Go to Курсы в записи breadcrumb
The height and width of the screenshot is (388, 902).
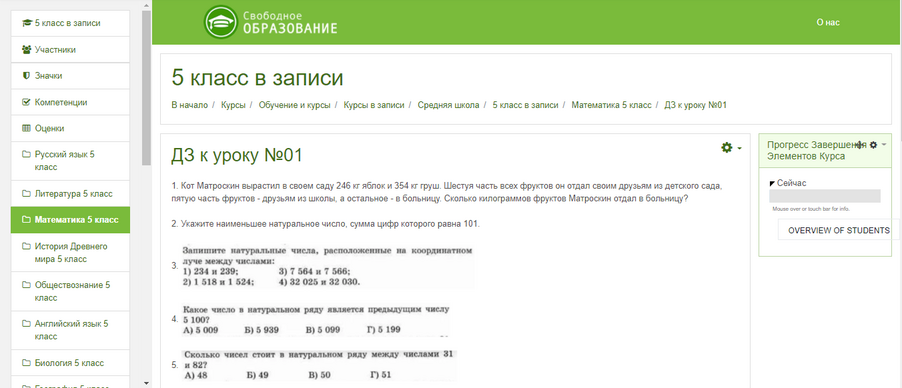[374, 105]
